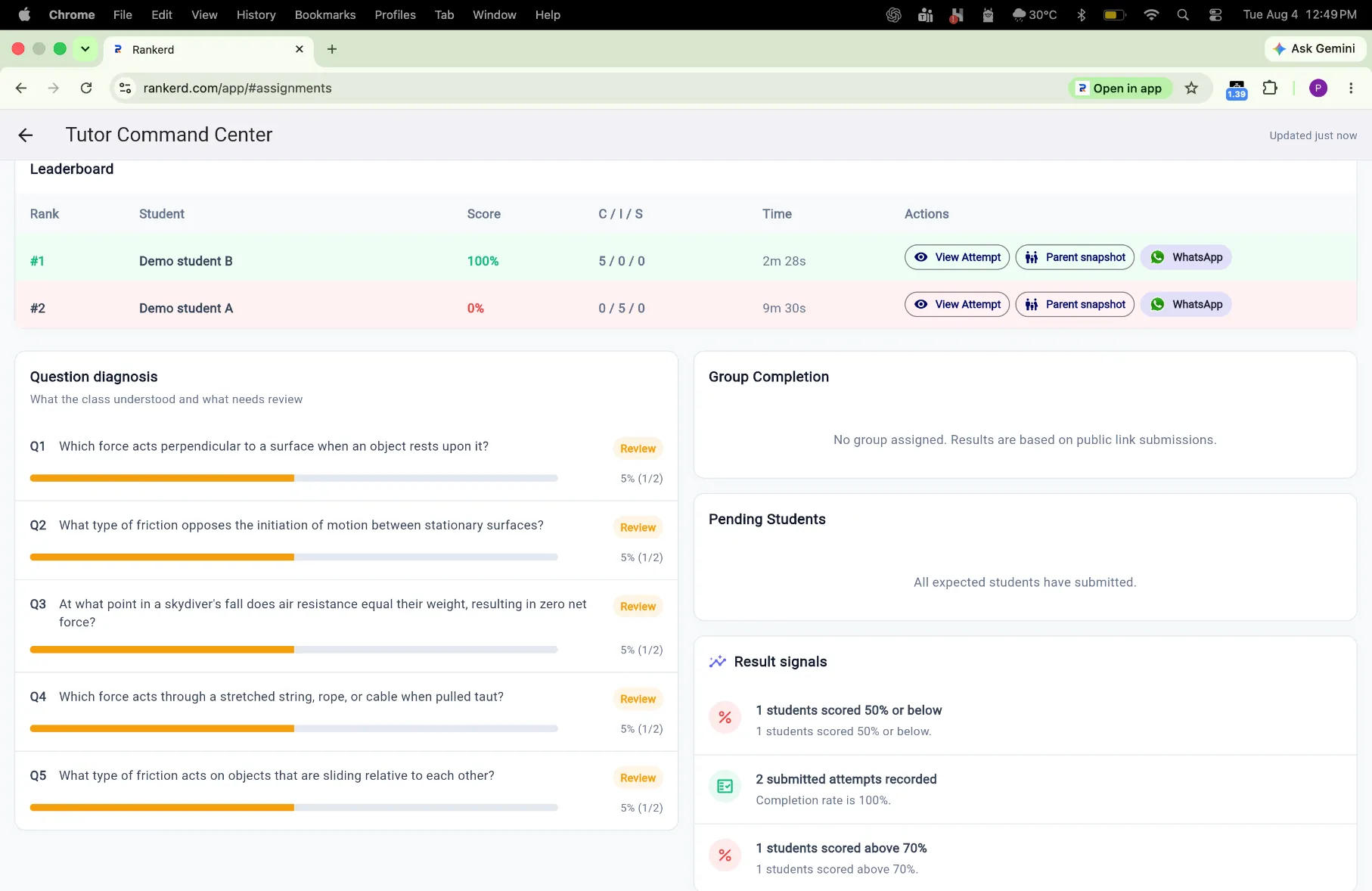Screen dimensions: 1372x891
Task: View Attempt for Demo student A
Action: point(957,304)
